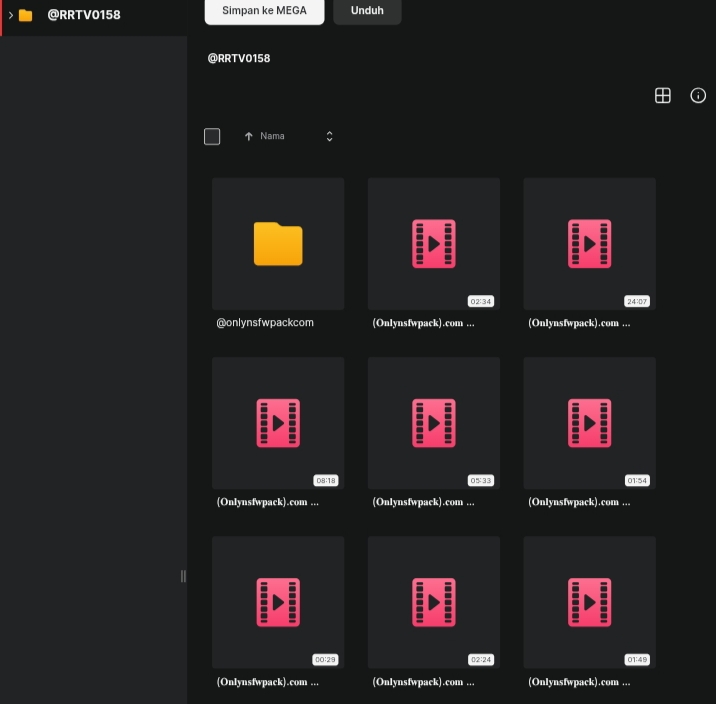Viewport: 716px width, 704px height.
Task: Click the sidebar resize handle
Action: pyautogui.click(x=183, y=576)
